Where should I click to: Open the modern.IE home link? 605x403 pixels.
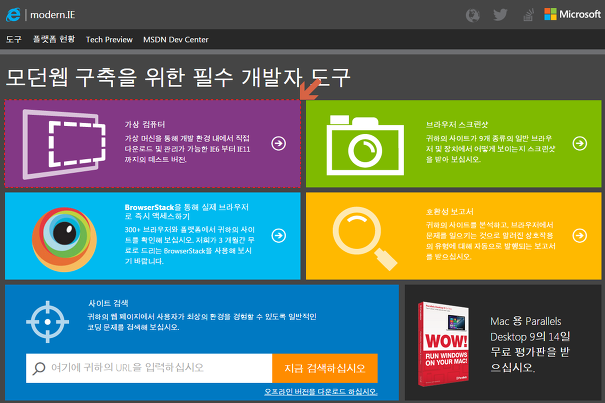pos(52,15)
